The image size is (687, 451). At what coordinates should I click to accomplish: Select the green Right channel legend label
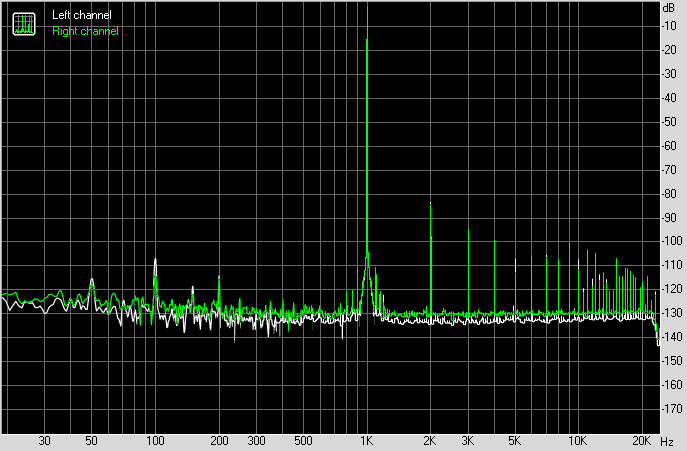(x=85, y=31)
